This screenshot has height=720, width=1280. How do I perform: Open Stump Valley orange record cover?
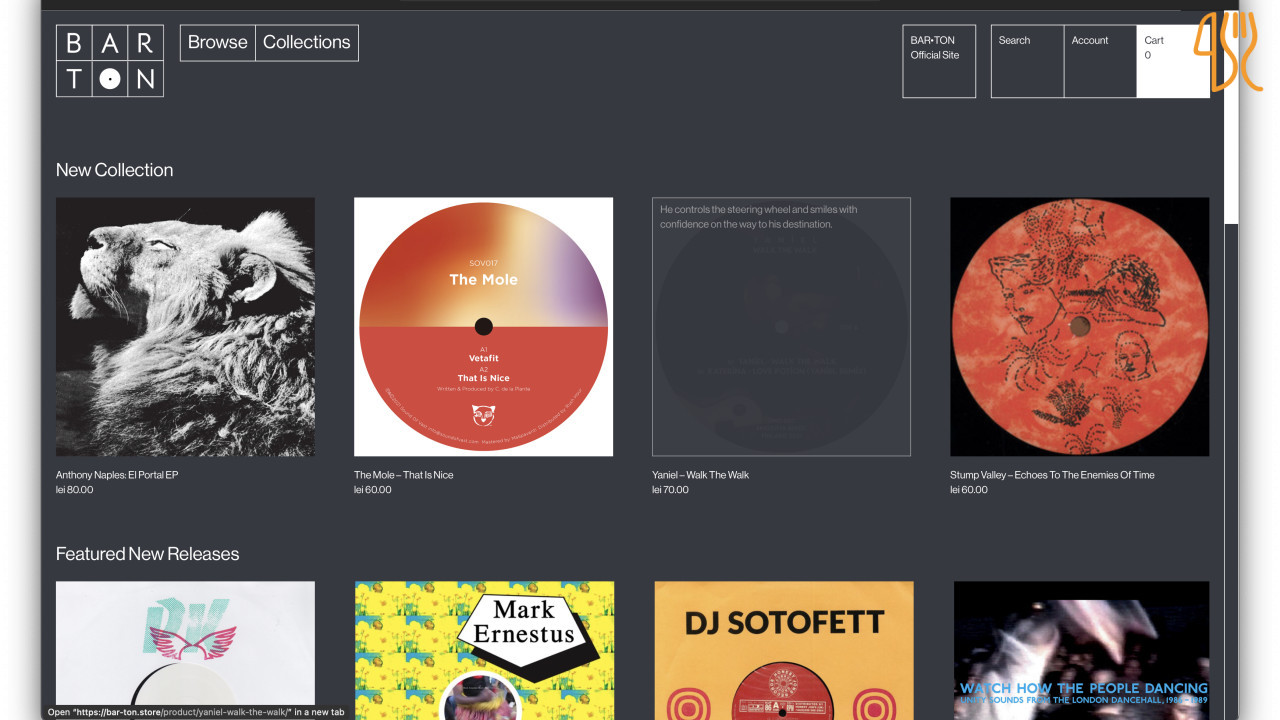point(1080,327)
